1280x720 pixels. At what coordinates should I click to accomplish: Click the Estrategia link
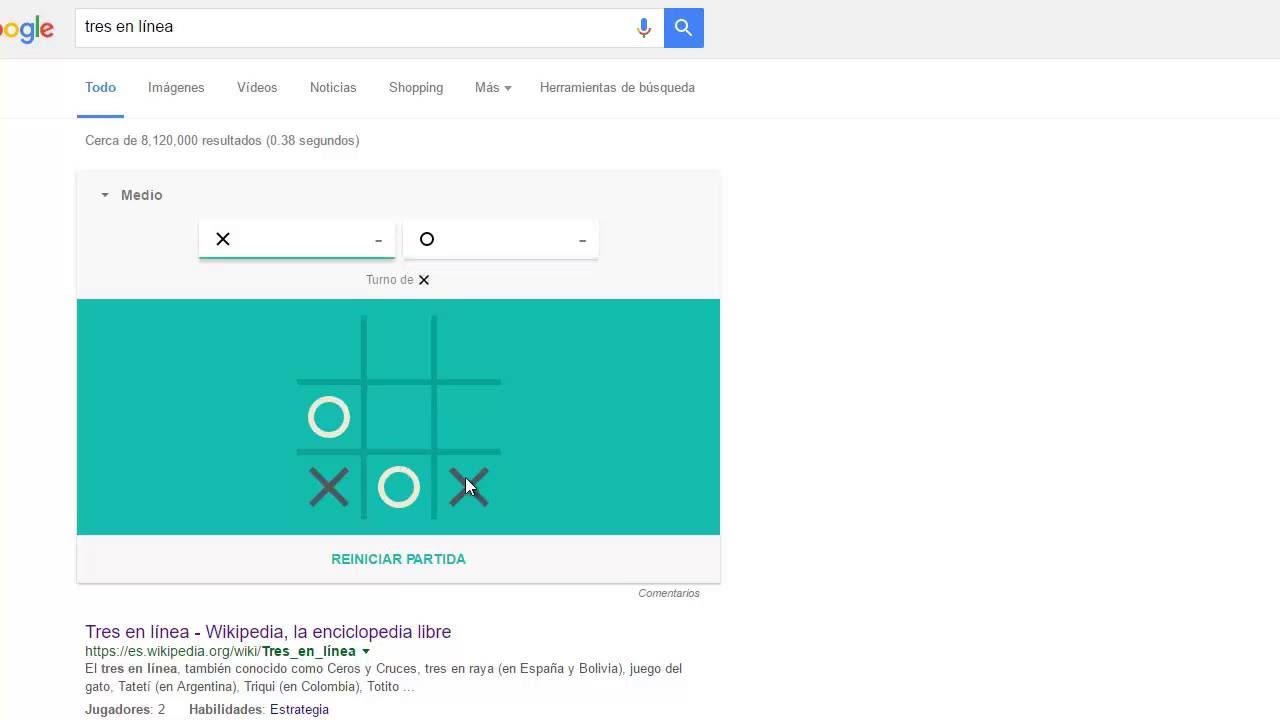point(299,710)
